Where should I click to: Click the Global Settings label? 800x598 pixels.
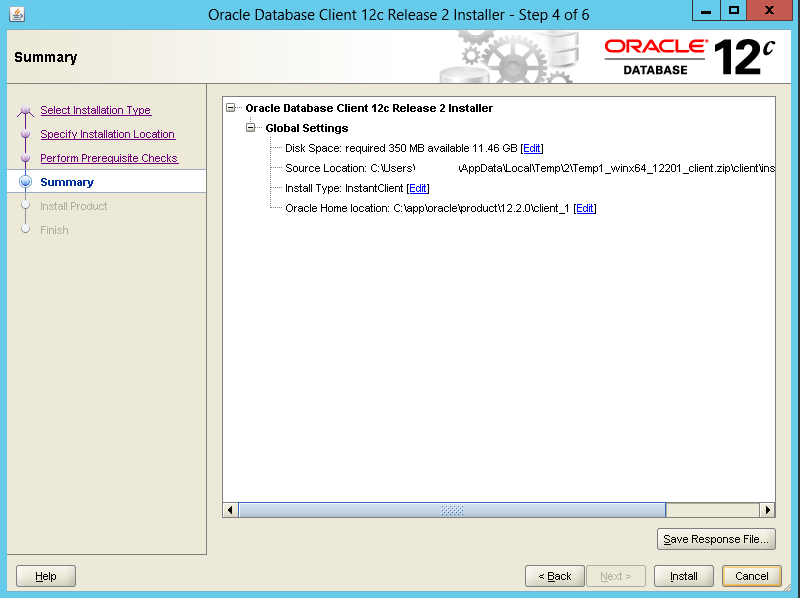pos(307,128)
